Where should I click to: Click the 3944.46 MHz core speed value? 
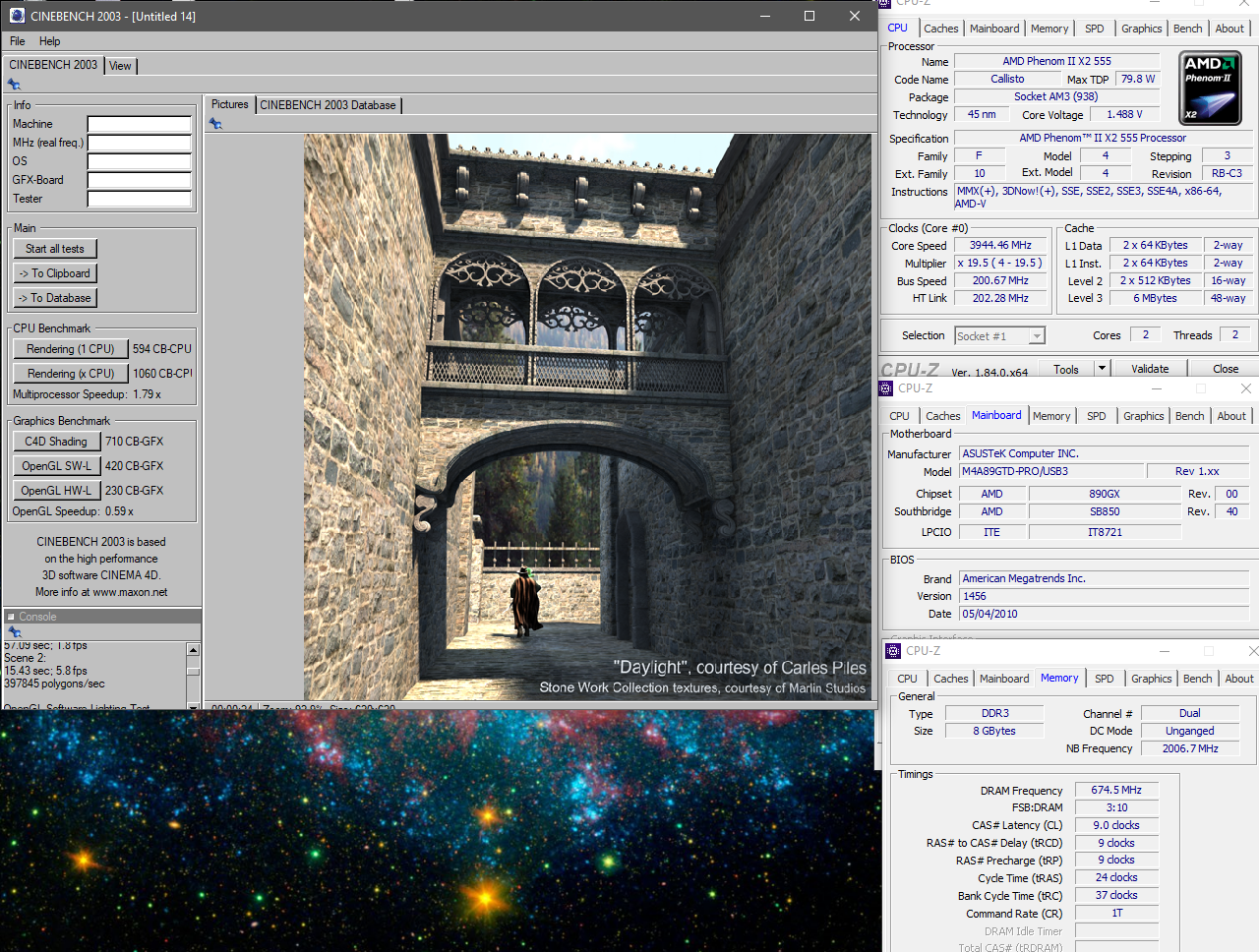[x=1000, y=246]
